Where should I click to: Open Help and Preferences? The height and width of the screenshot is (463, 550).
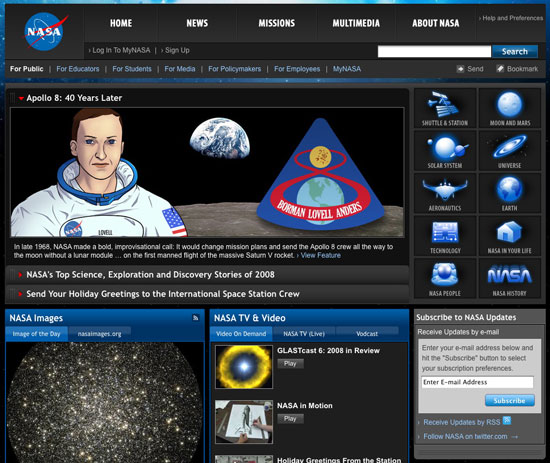click(511, 18)
